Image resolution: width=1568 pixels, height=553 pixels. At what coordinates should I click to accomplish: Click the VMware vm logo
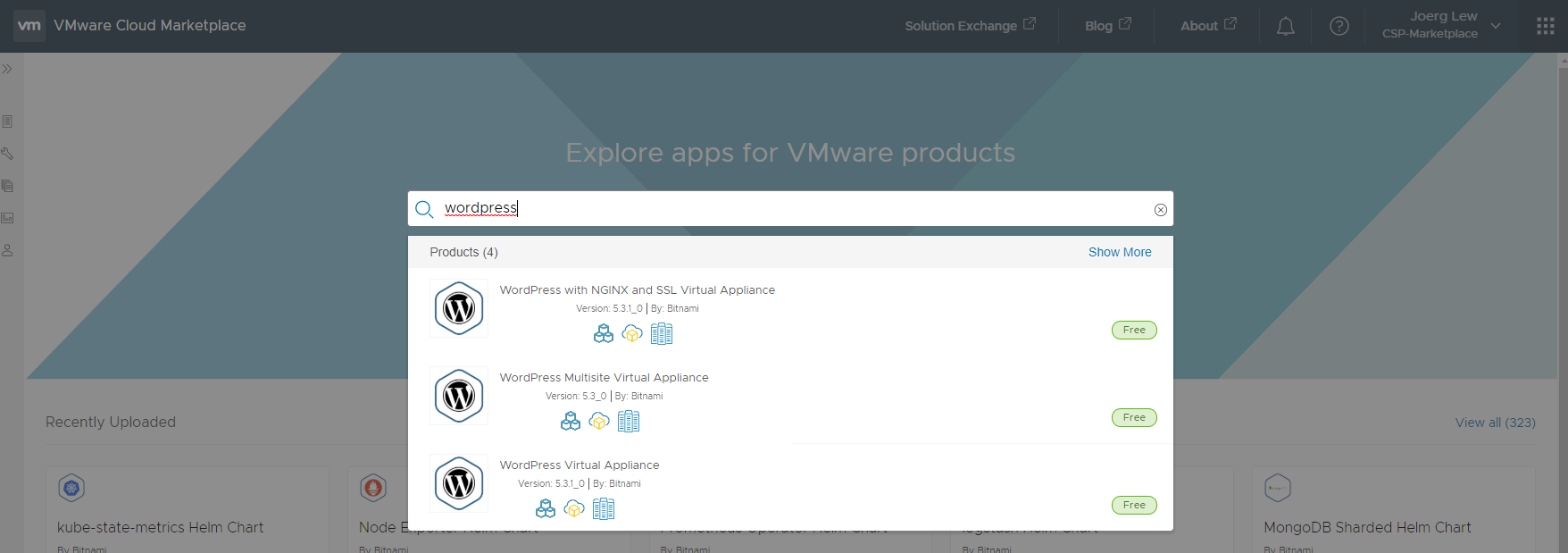tap(29, 25)
